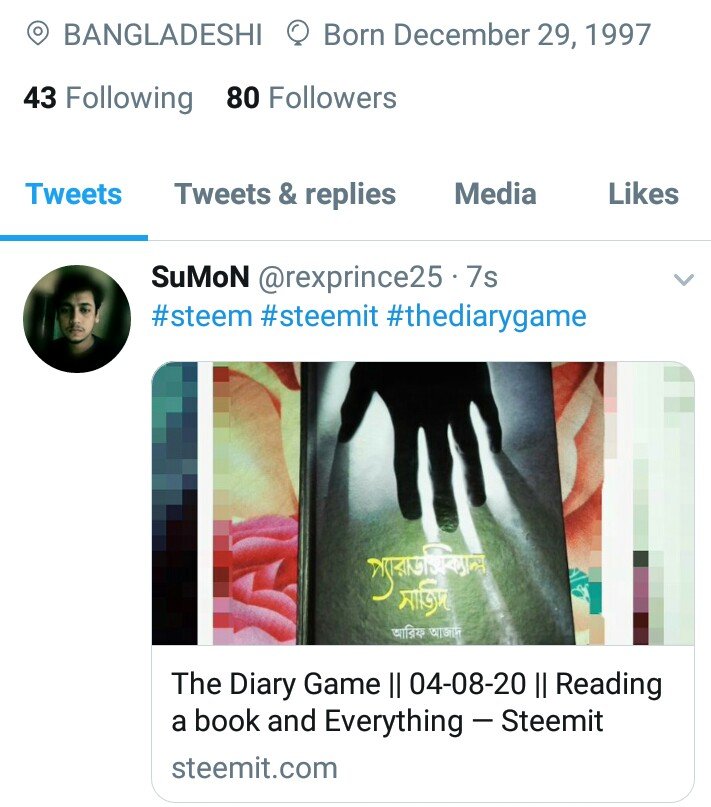The height and width of the screenshot is (807, 711).
Task: Open the #steem hashtag
Action: tap(202, 316)
